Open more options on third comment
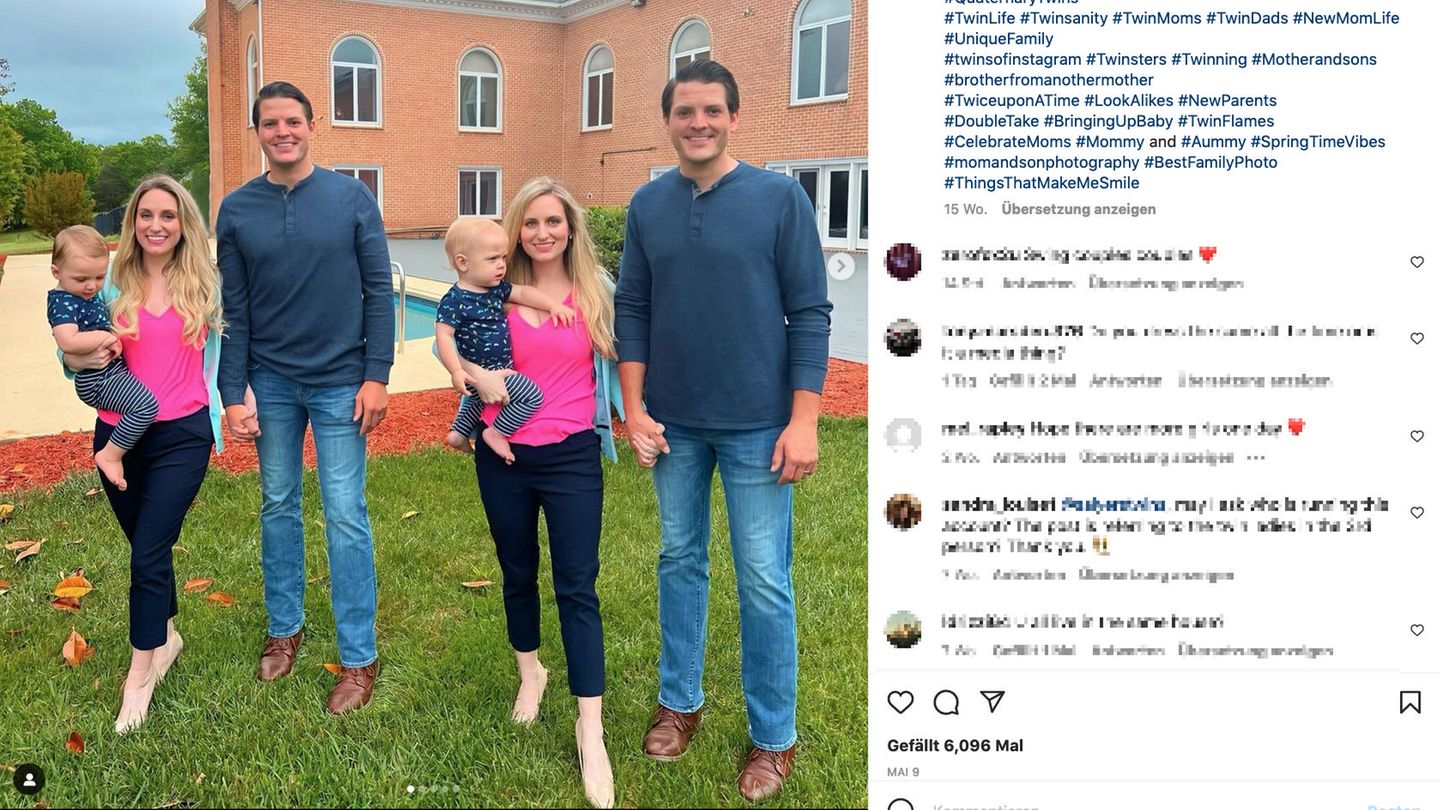Image resolution: width=1440 pixels, height=810 pixels. [x=1256, y=457]
